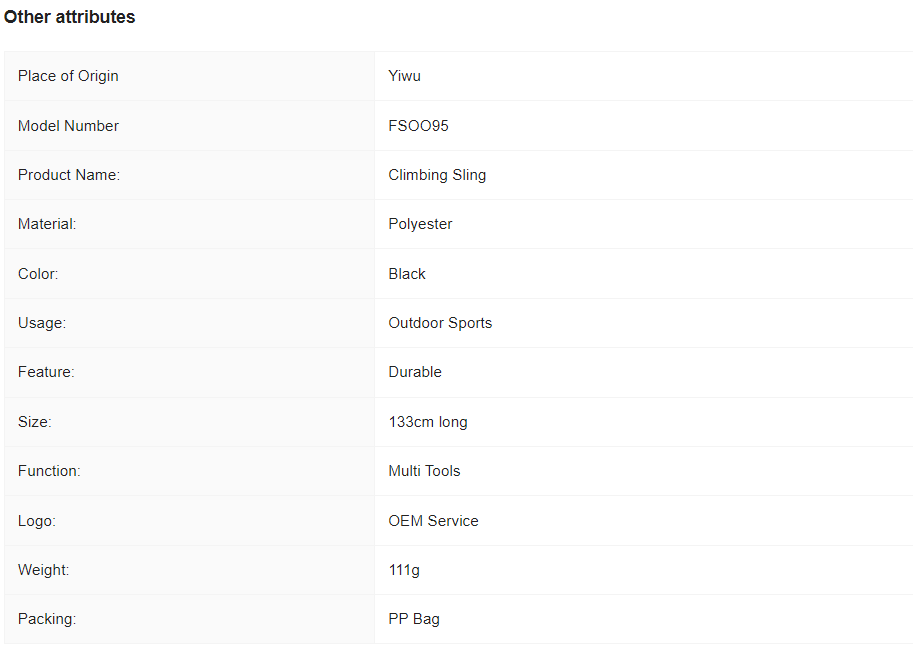
Task: Click the "Polyester" material value
Action: [x=420, y=224]
